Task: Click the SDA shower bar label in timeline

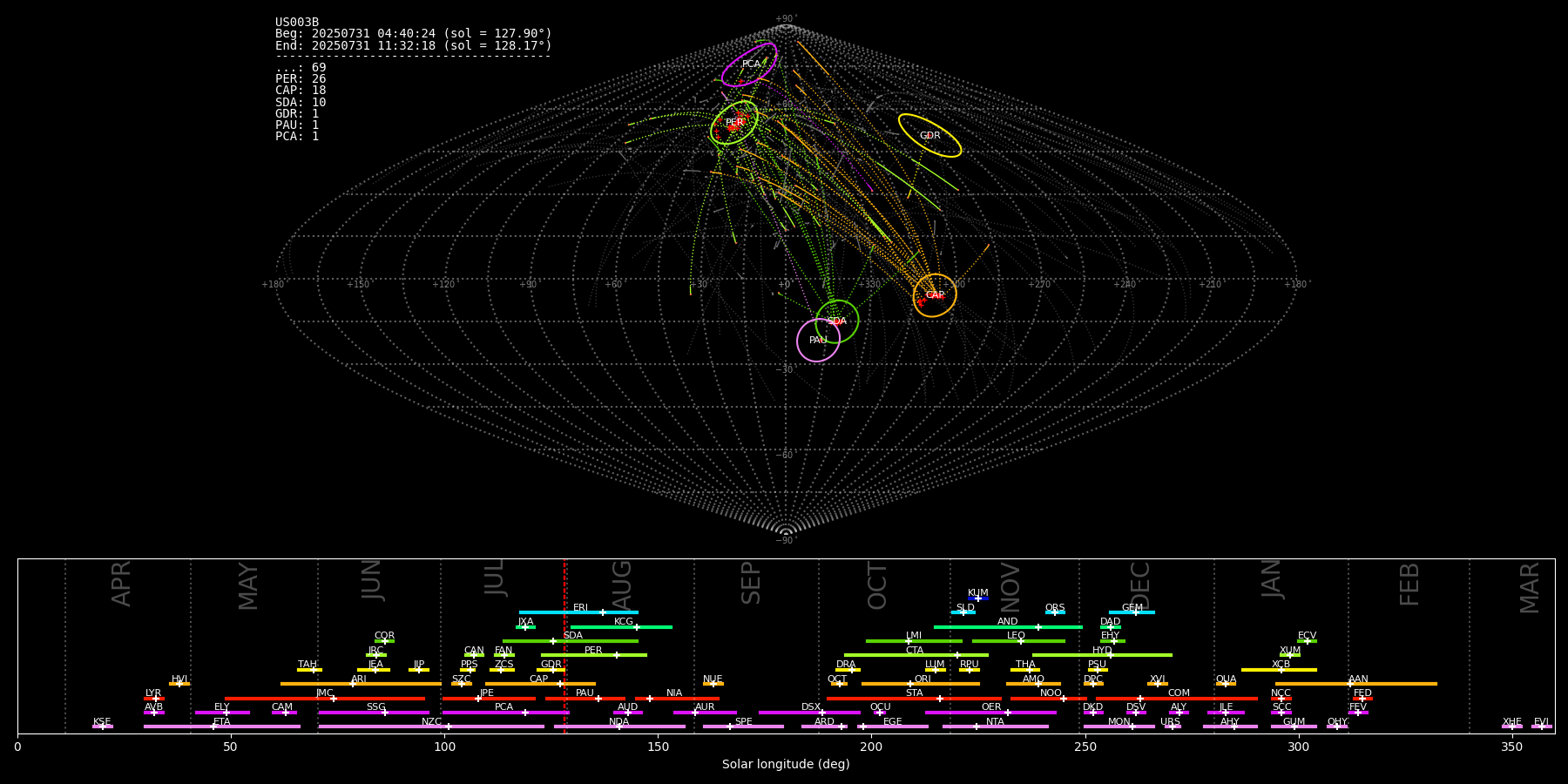Action: point(572,636)
